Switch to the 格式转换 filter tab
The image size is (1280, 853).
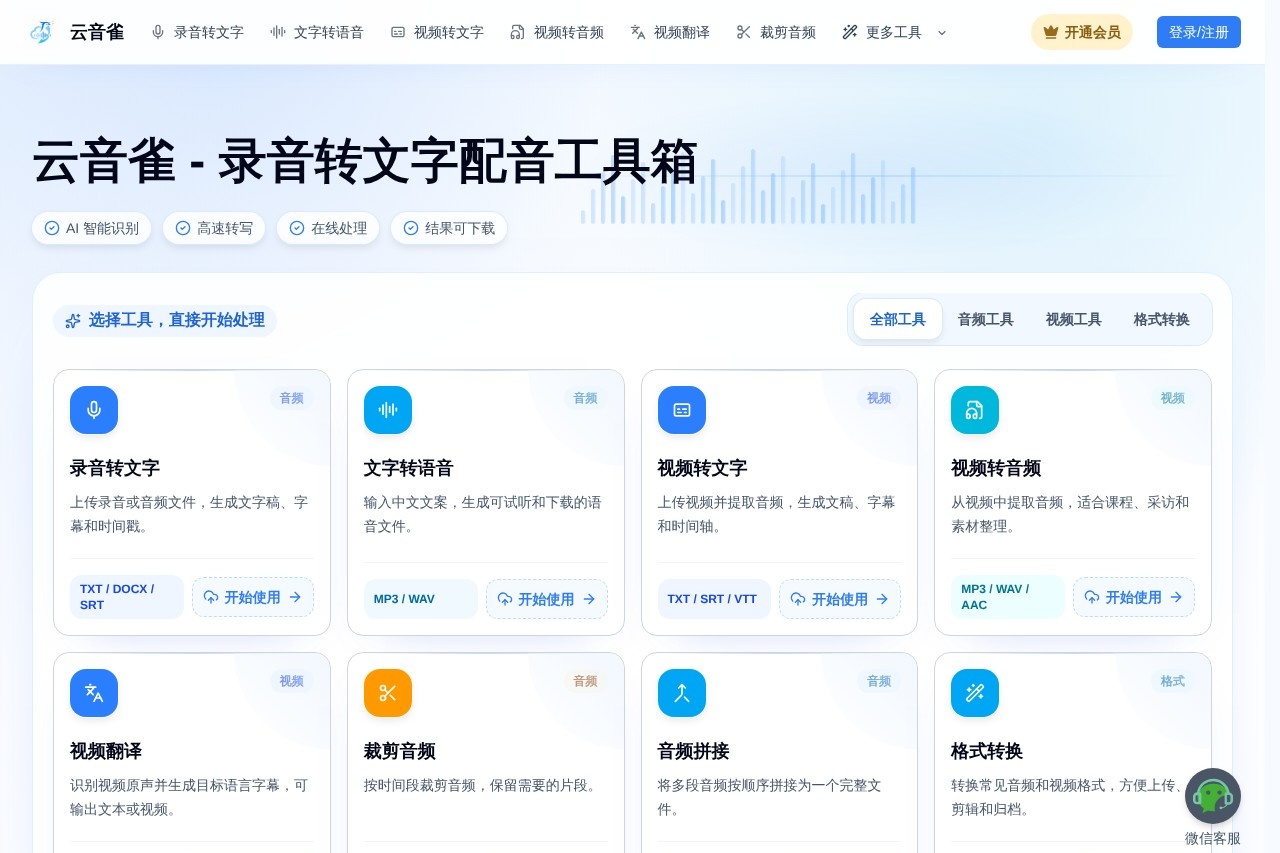[x=1162, y=319]
